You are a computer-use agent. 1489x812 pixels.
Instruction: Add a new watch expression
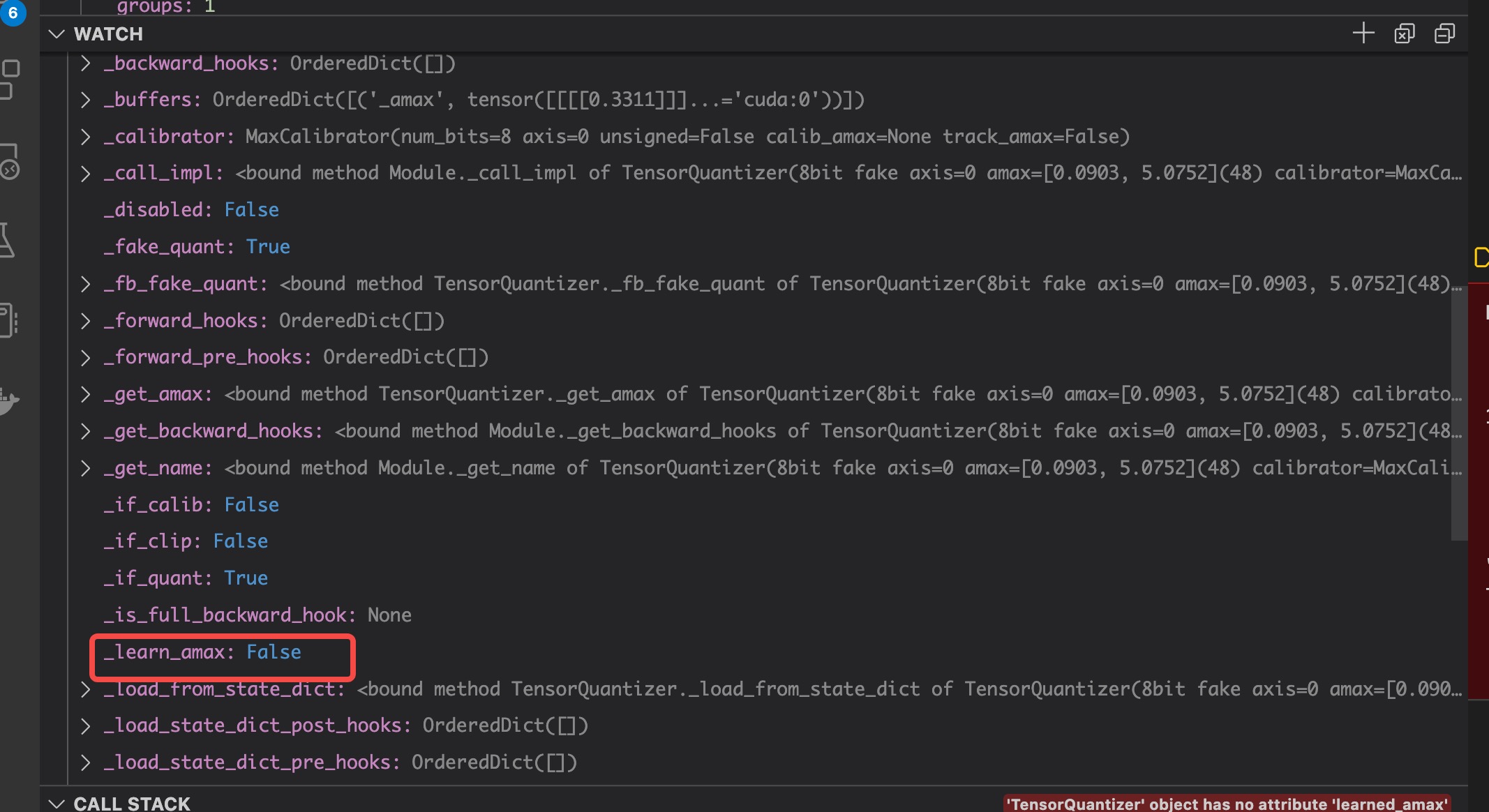pos(1363,33)
